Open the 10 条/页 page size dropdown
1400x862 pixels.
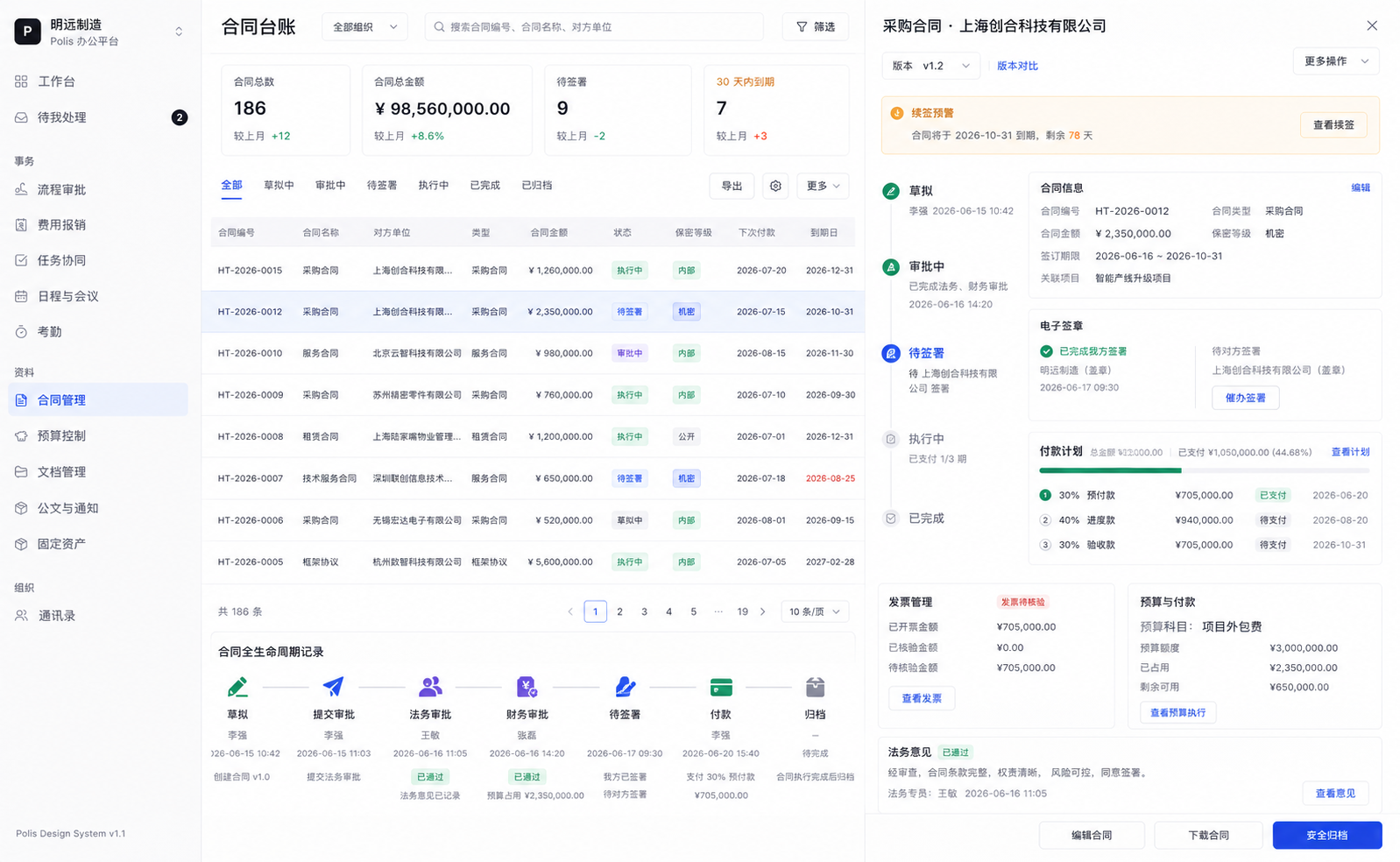coord(815,611)
